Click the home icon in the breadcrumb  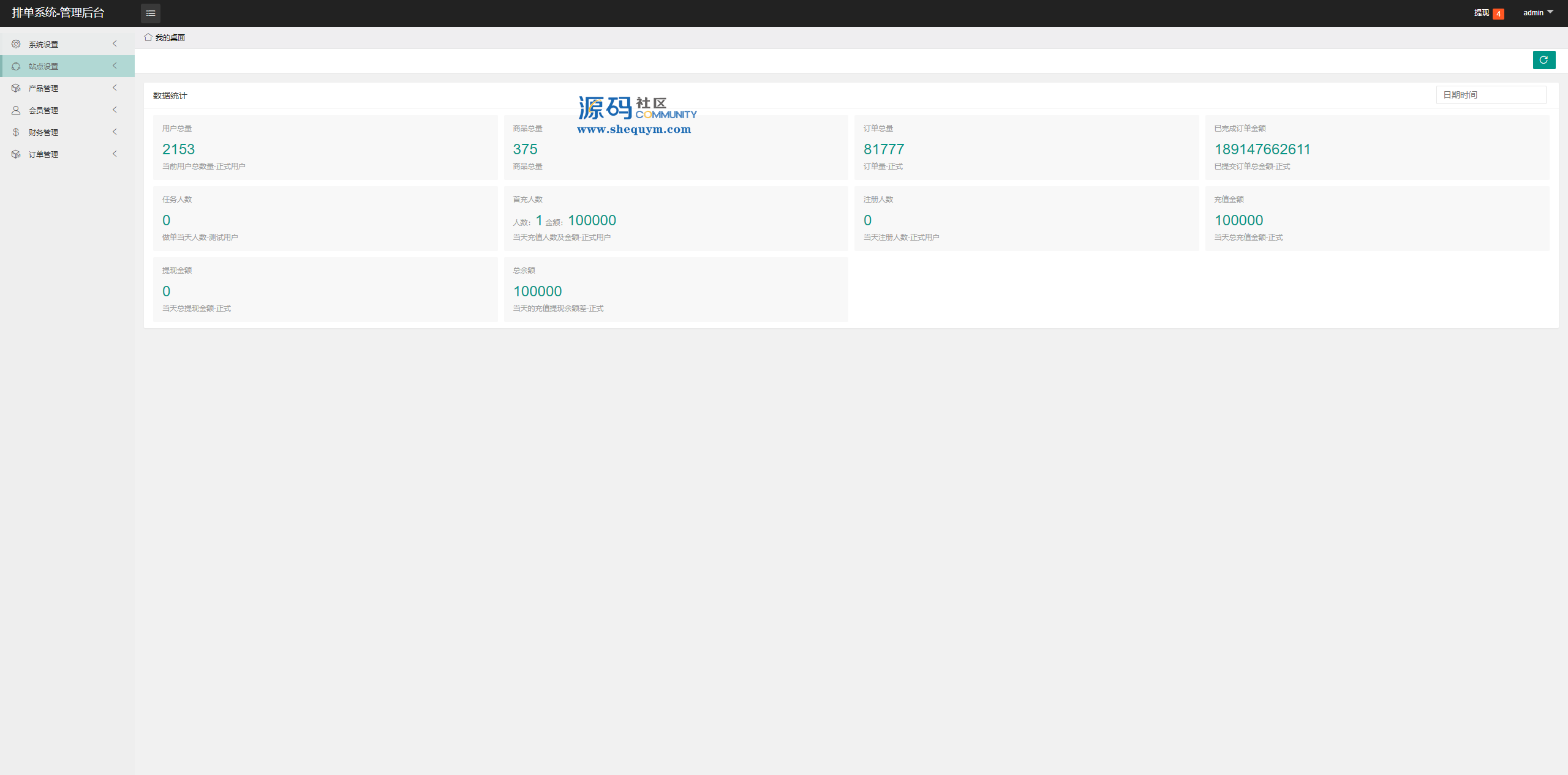(x=148, y=37)
